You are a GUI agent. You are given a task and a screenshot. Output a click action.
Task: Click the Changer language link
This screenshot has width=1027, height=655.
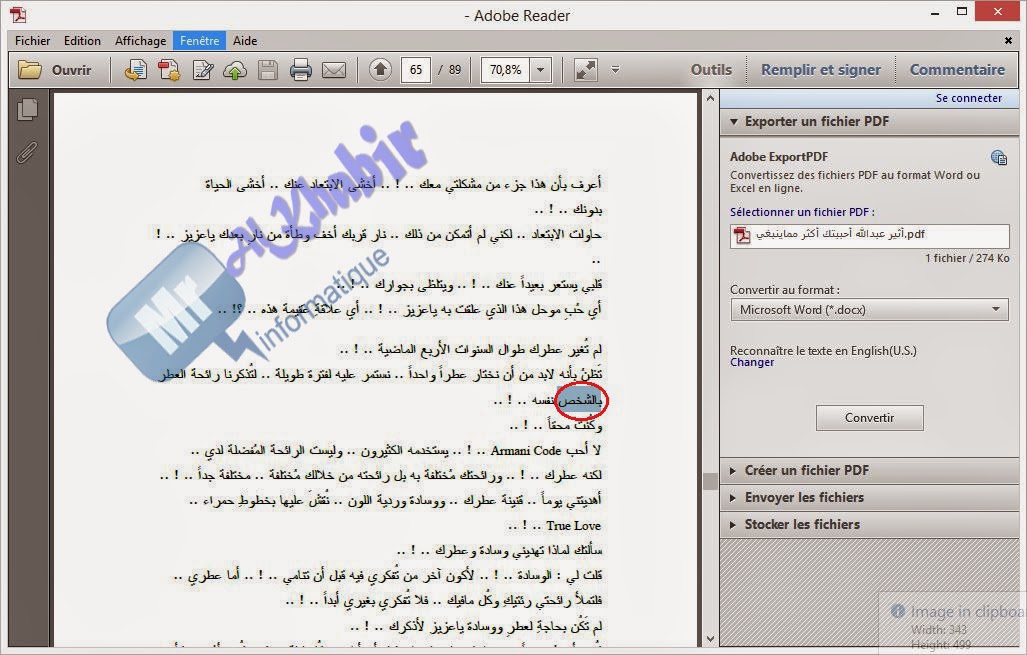click(x=752, y=362)
